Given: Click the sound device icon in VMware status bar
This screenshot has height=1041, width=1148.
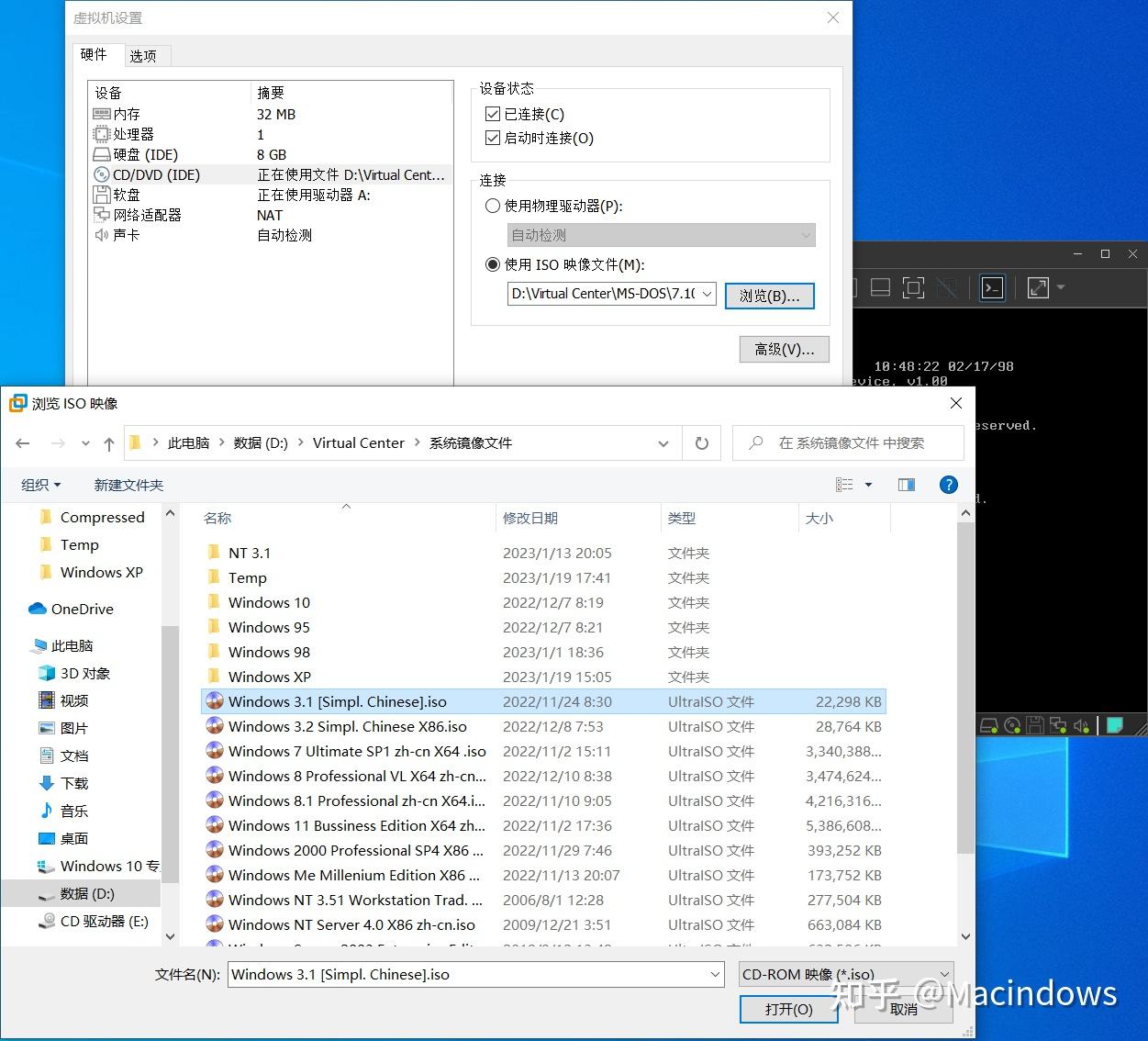Looking at the screenshot, I should [x=1081, y=725].
